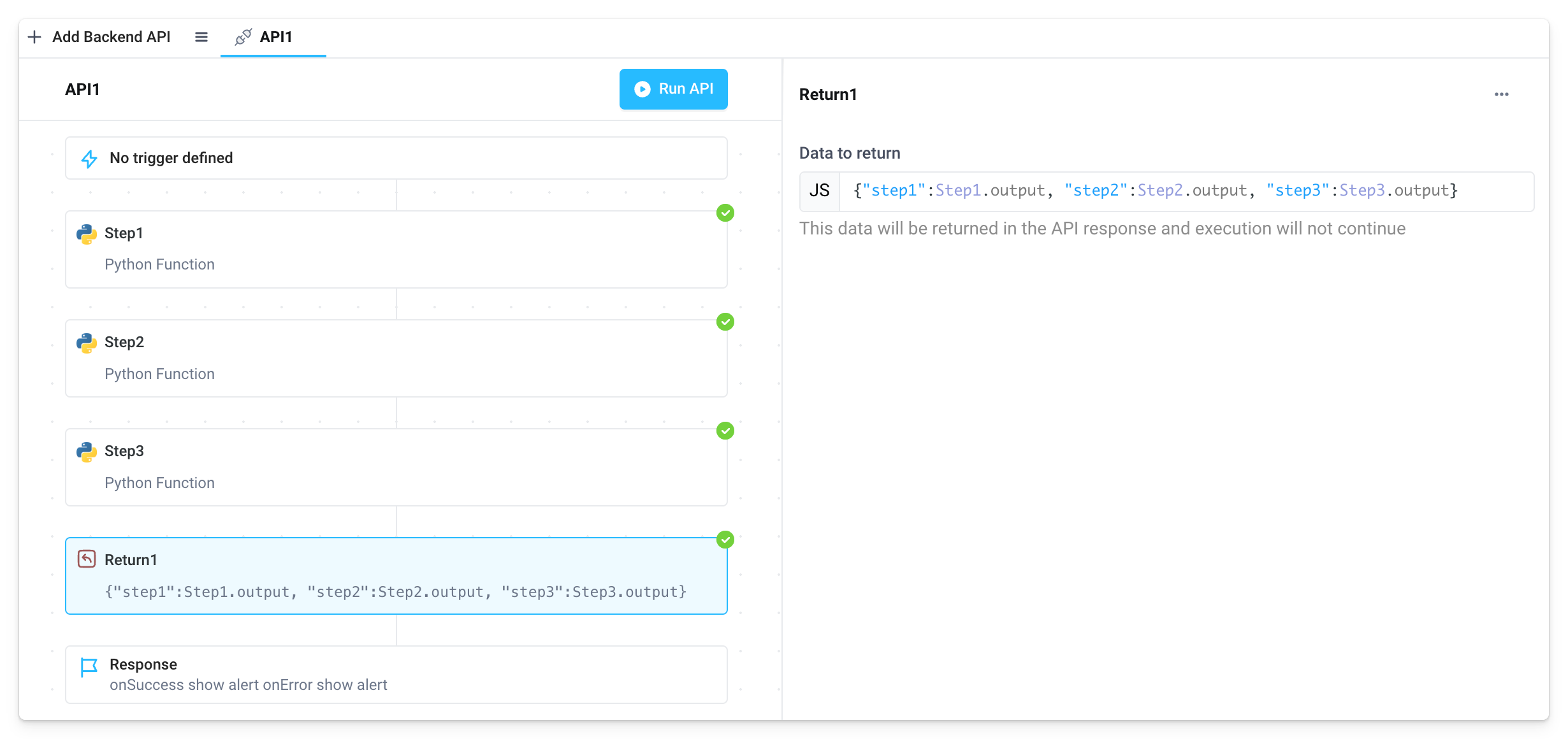Click the Run API button
The height and width of the screenshot is (739, 1568).
[x=673, y=89]
